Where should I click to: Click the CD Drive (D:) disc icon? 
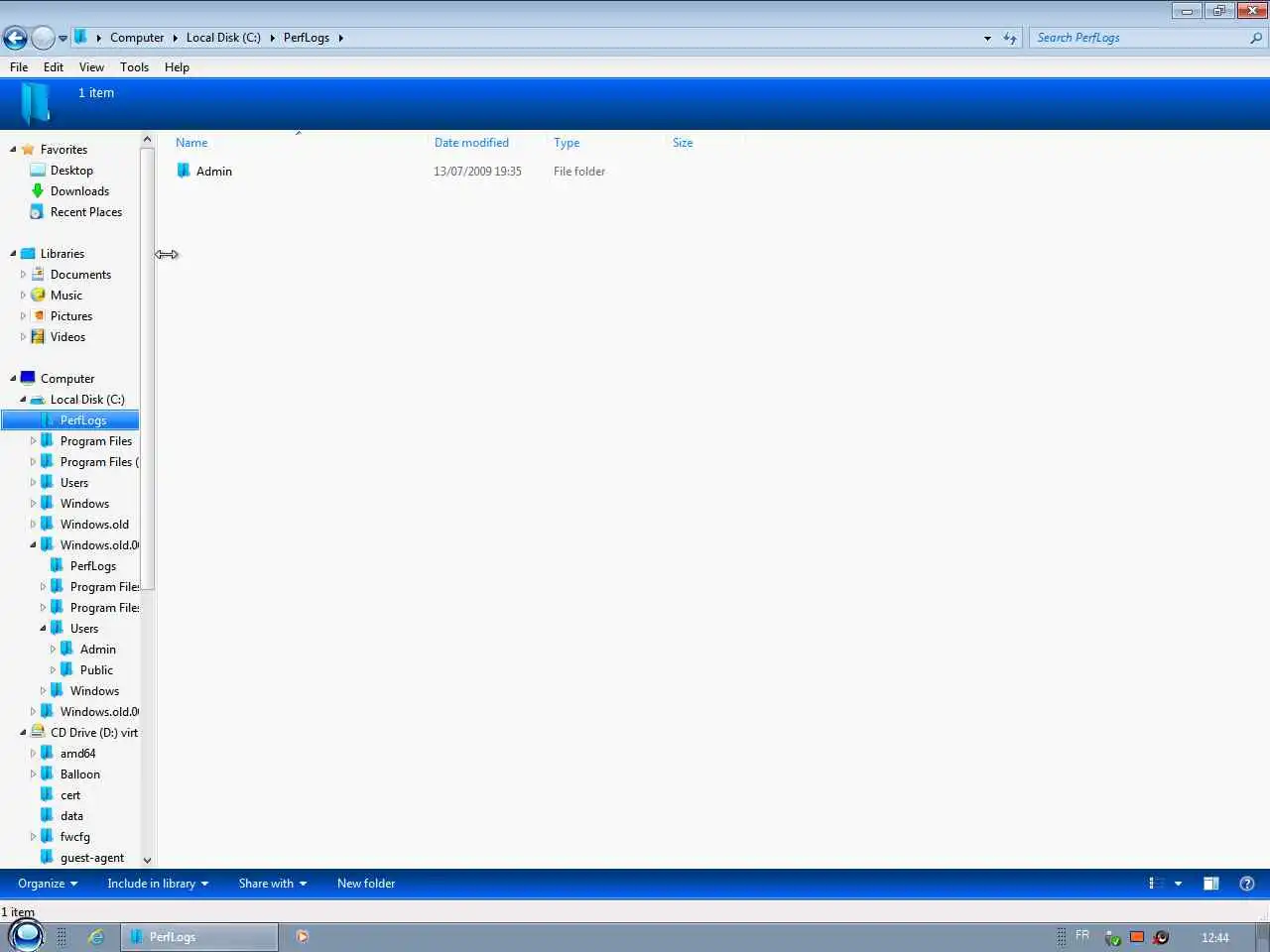pos(38,732)
